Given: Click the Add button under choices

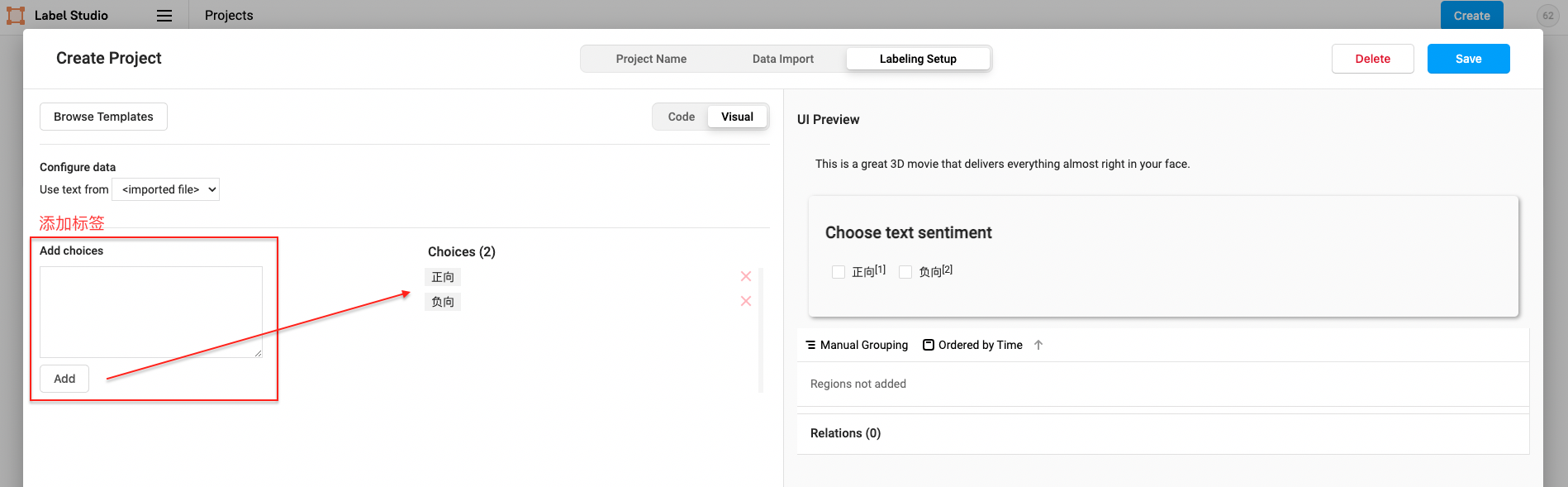Looking at the screenshot, I should (64, 379).
